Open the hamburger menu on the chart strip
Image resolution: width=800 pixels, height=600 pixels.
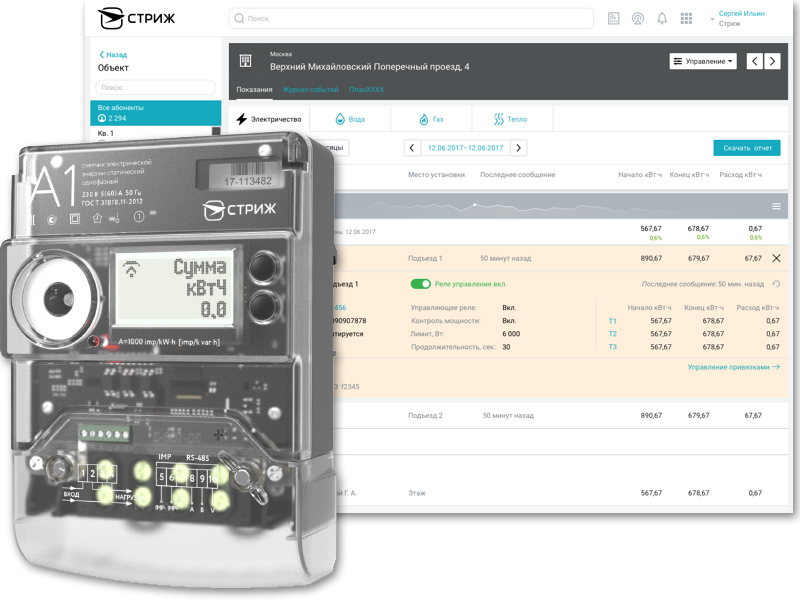pos(776,206)
